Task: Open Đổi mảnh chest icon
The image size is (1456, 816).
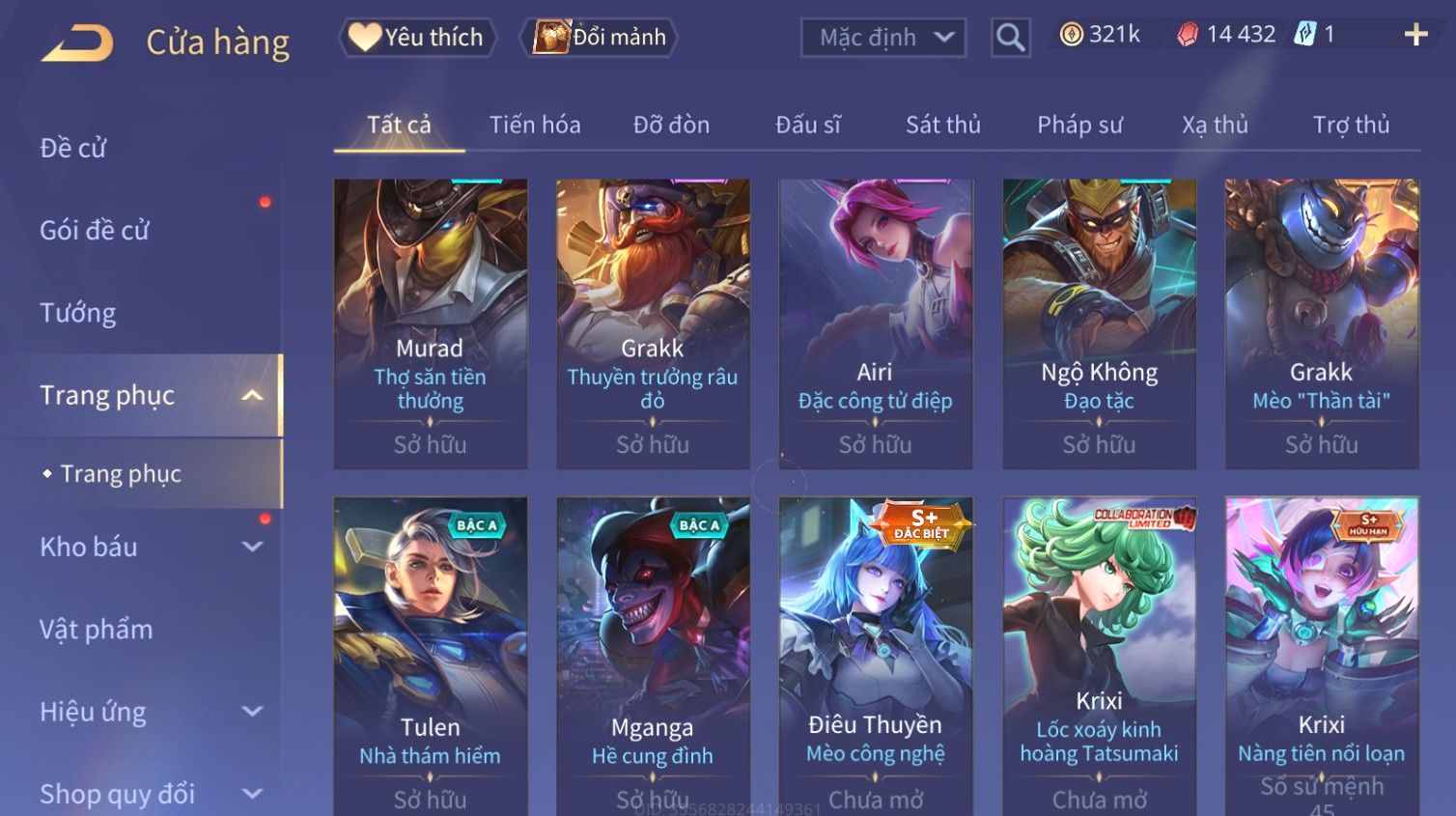Action: tap(551, 37)
